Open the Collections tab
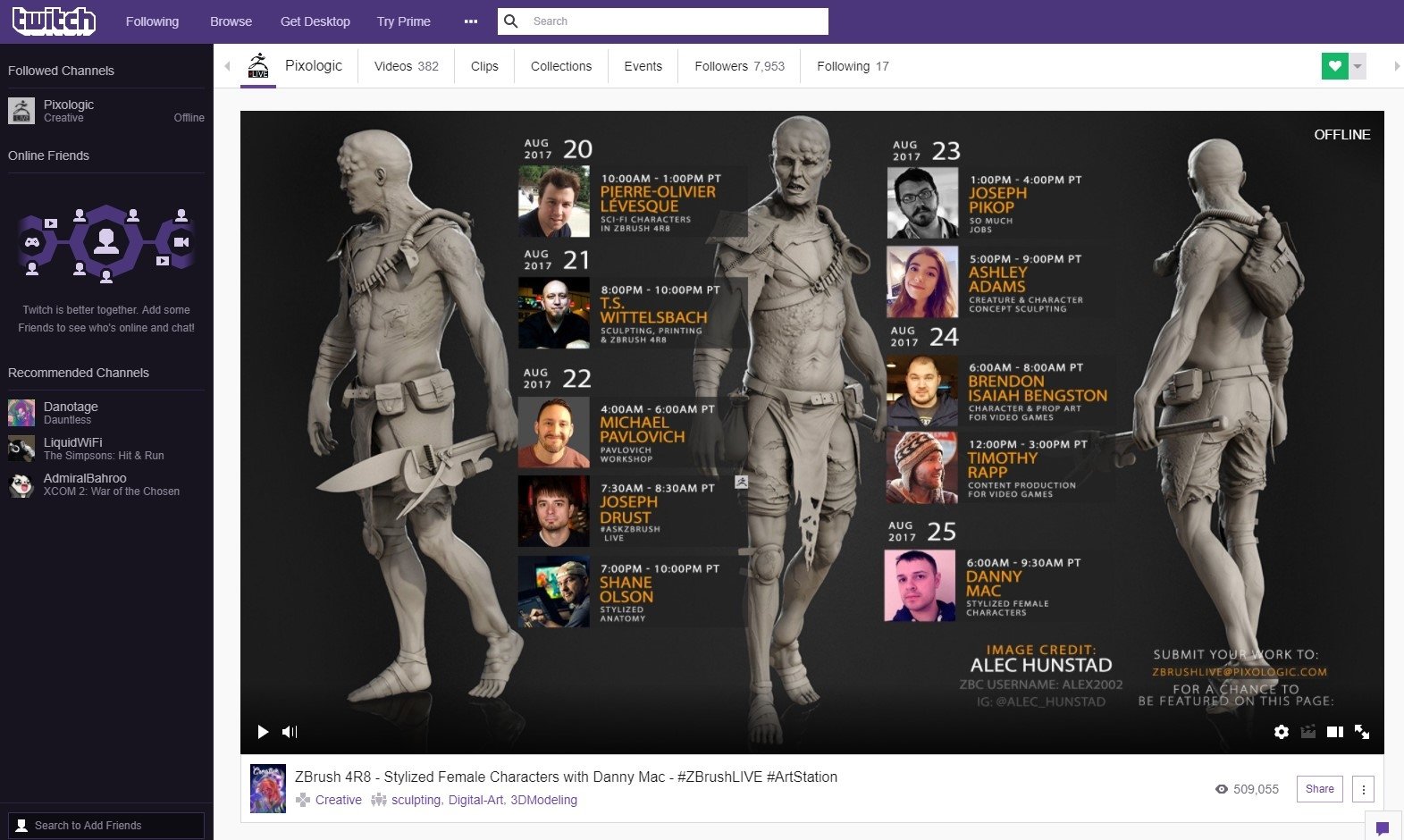Viewport: 1404px width, 840px height. [561, 66]
